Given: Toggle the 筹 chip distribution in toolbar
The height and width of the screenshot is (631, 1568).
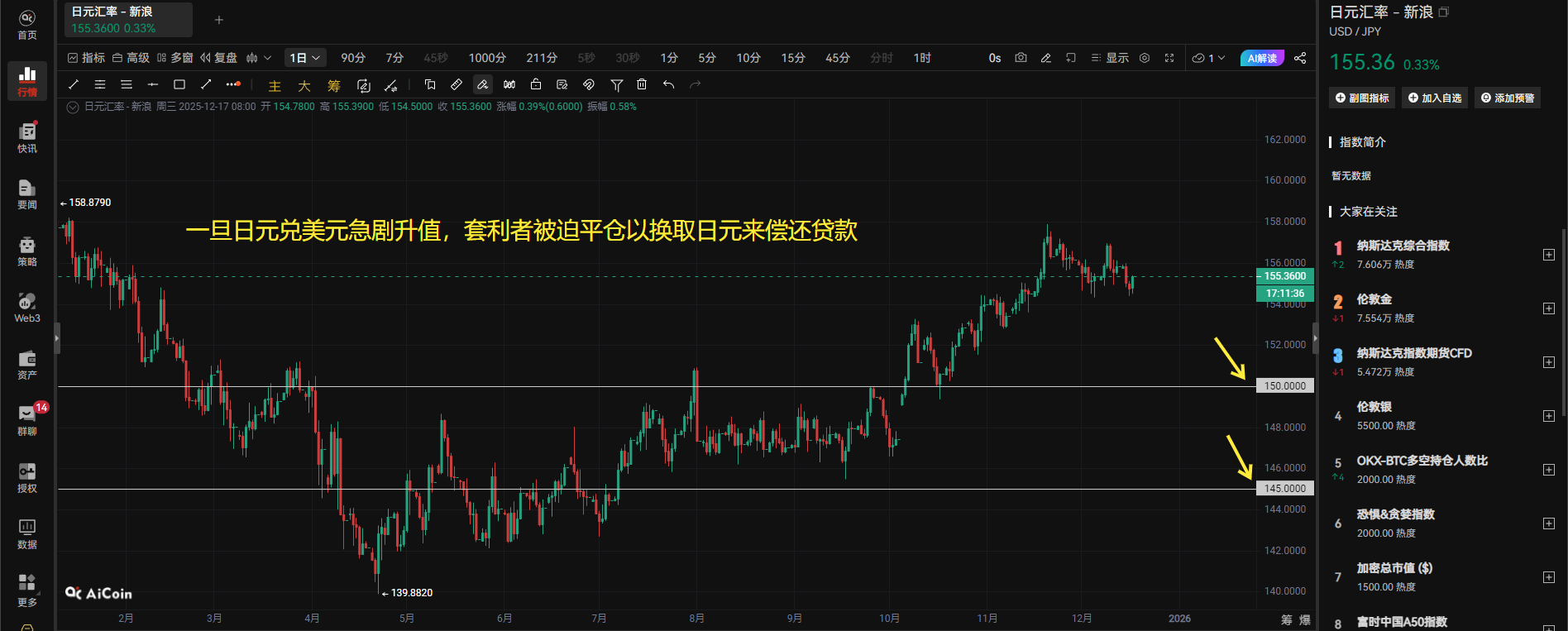Looking at the screenshot, I should coord(334,85).
